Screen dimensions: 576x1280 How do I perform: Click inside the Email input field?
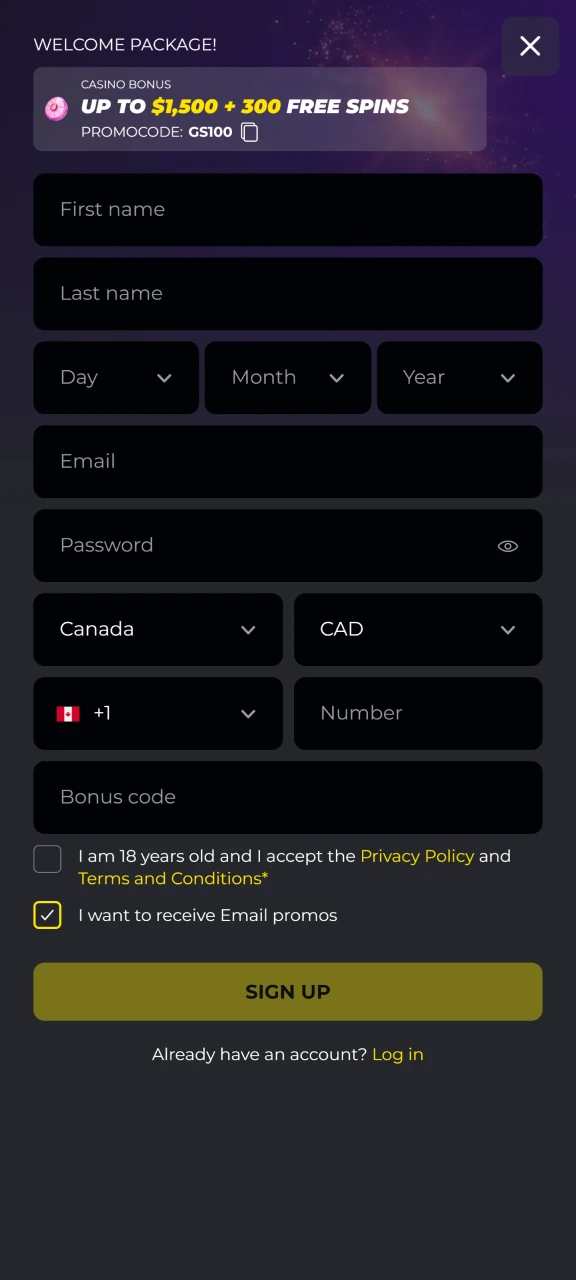[288, 461]
